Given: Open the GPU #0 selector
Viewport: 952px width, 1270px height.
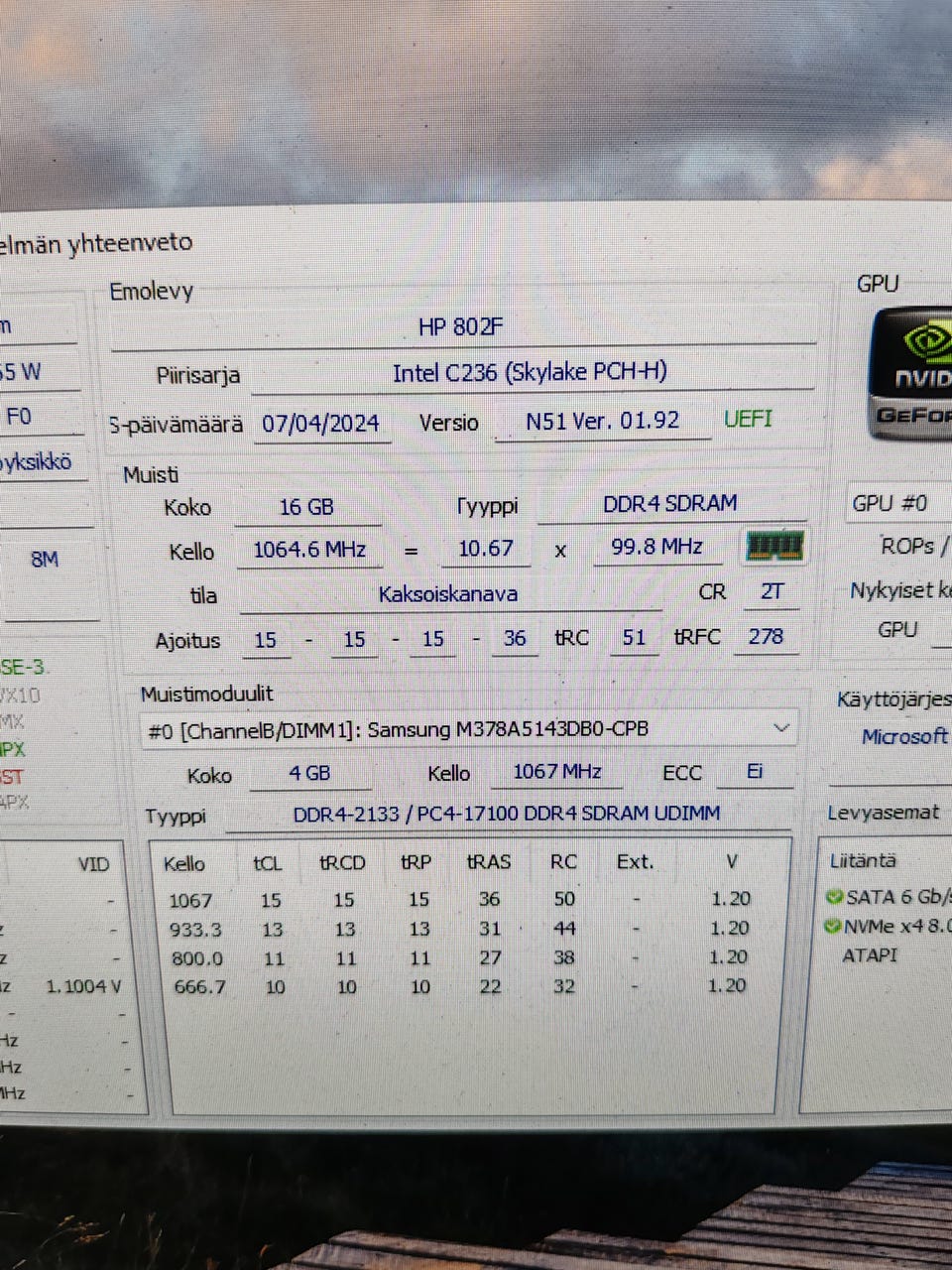Looking at the screenshot, I should tap(898, 503).
